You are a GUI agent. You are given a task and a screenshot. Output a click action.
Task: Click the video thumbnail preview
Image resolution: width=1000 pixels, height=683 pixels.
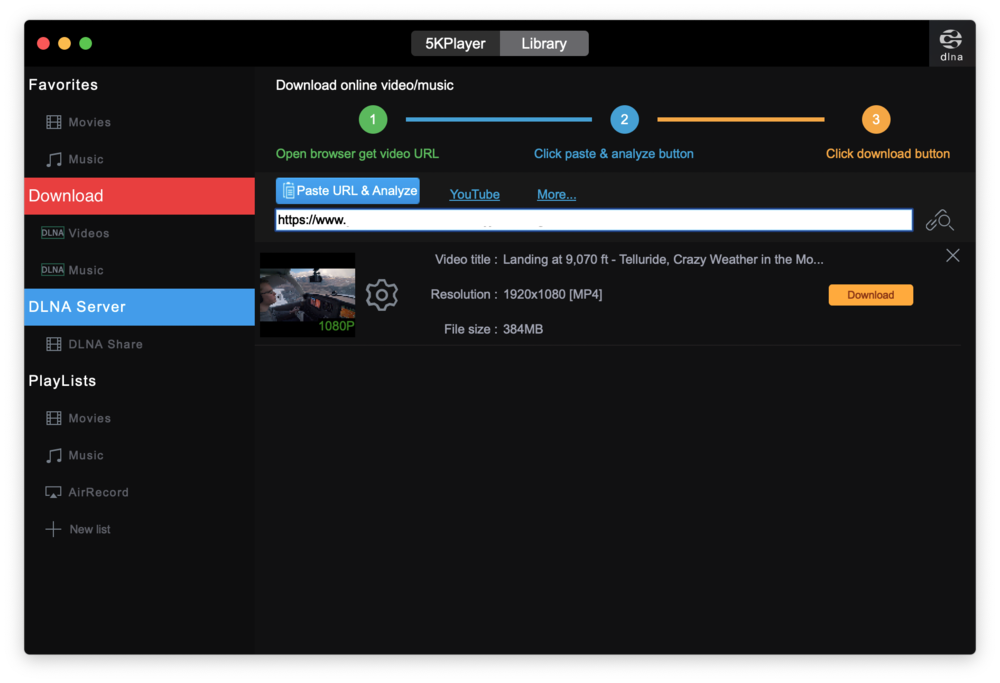tap(307, 295)
